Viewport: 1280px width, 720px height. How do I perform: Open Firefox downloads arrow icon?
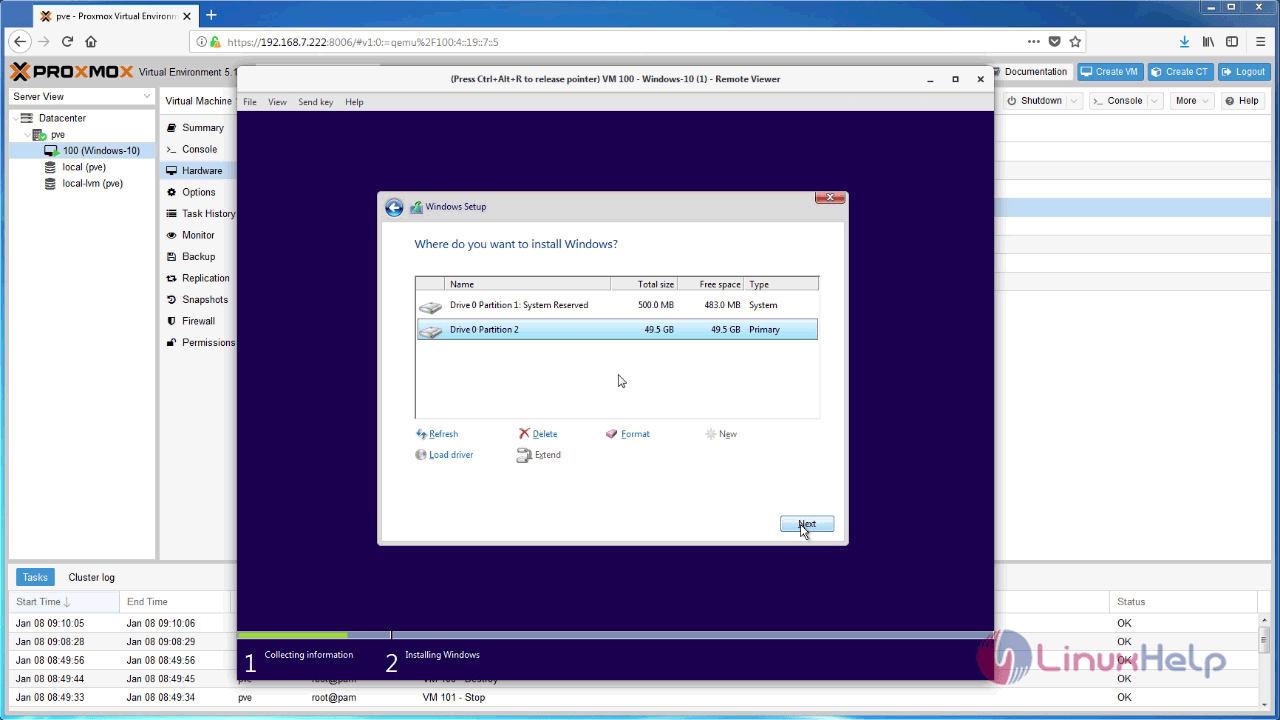(1184, 42)
